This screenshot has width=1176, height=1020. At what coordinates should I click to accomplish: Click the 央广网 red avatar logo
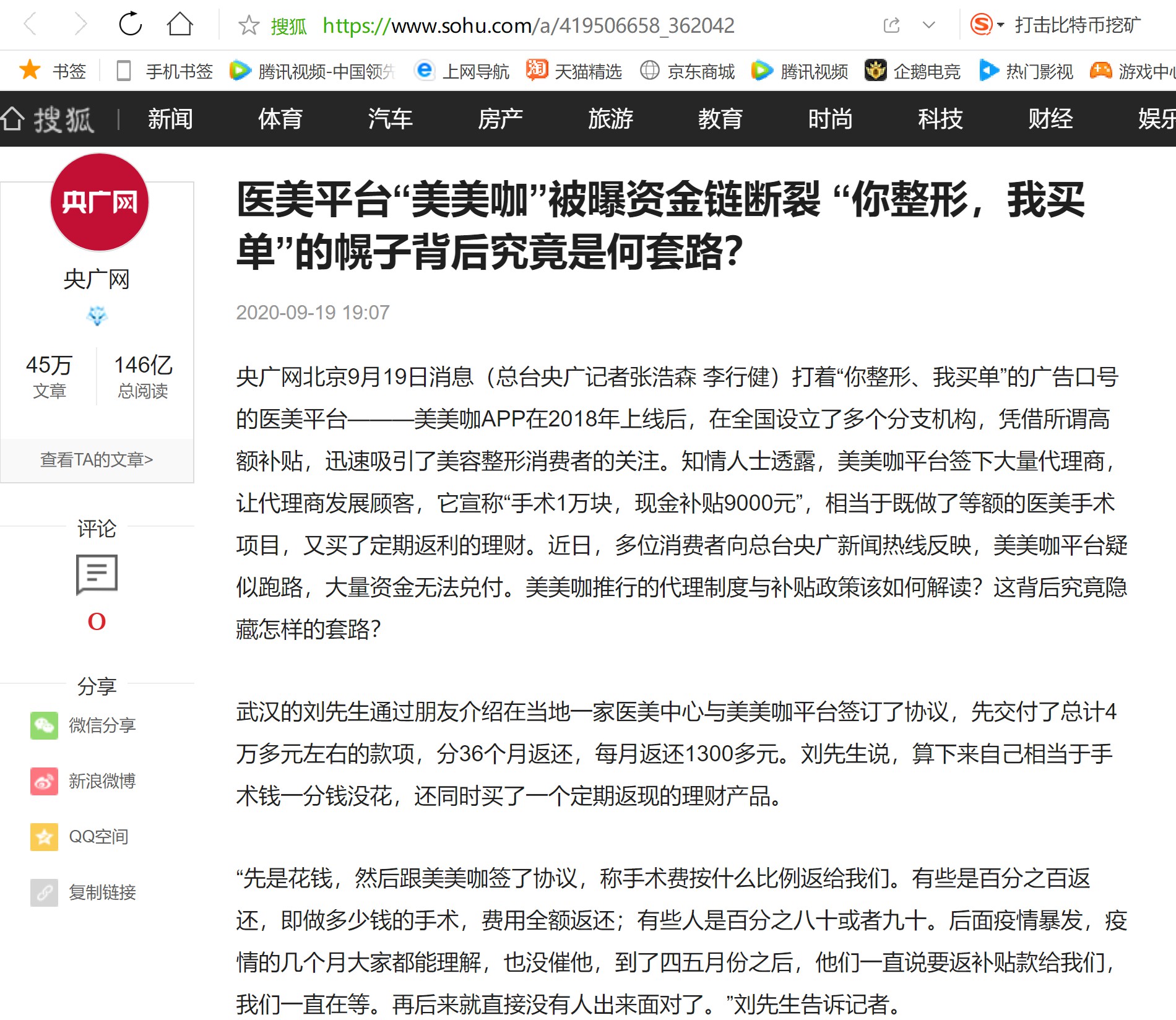[x=99, y=202]
